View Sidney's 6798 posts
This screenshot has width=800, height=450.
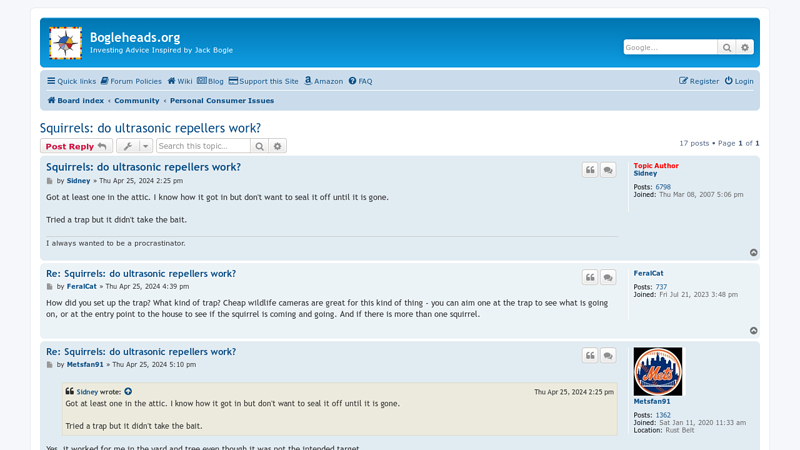click(x=663, y=187)
